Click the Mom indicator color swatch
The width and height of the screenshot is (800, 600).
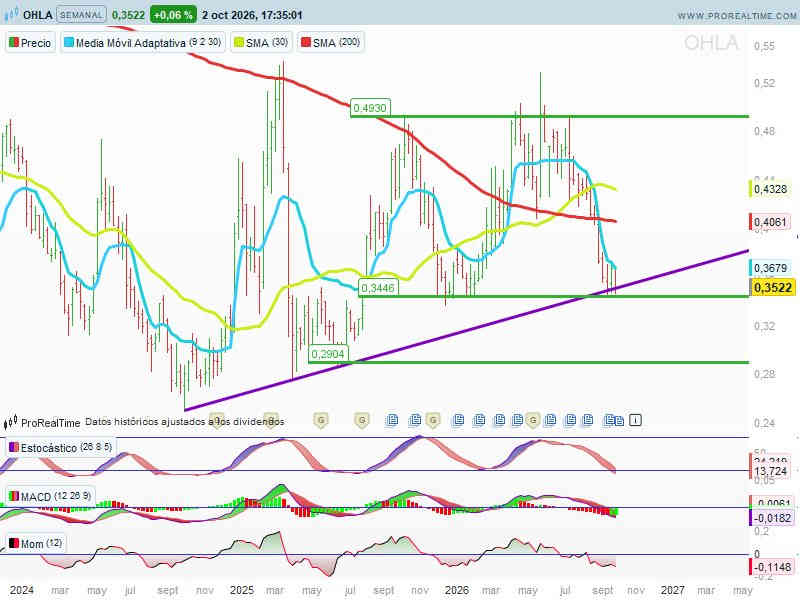coord(14,543)
